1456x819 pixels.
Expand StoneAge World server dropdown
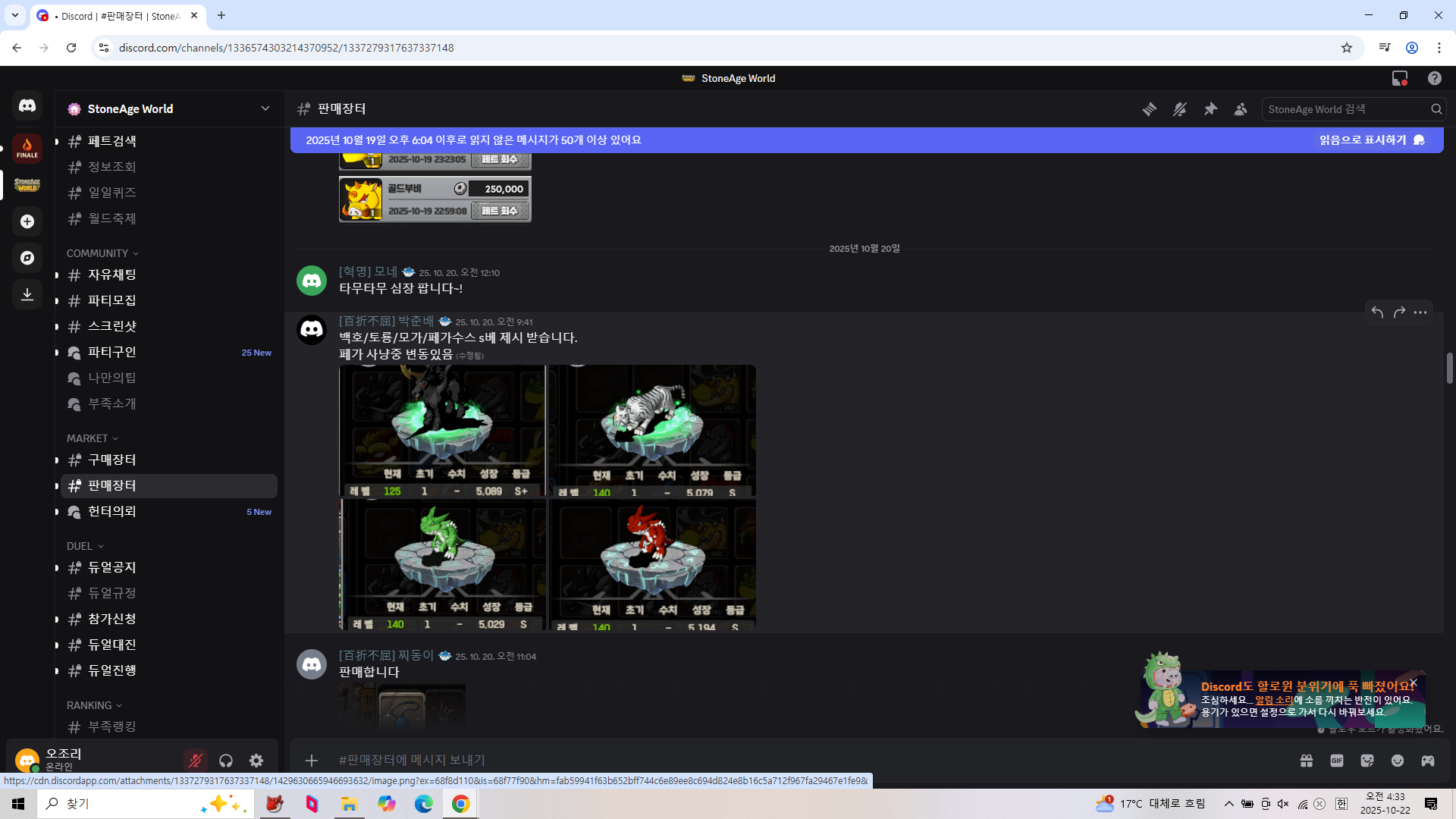(x=265, y=108)
